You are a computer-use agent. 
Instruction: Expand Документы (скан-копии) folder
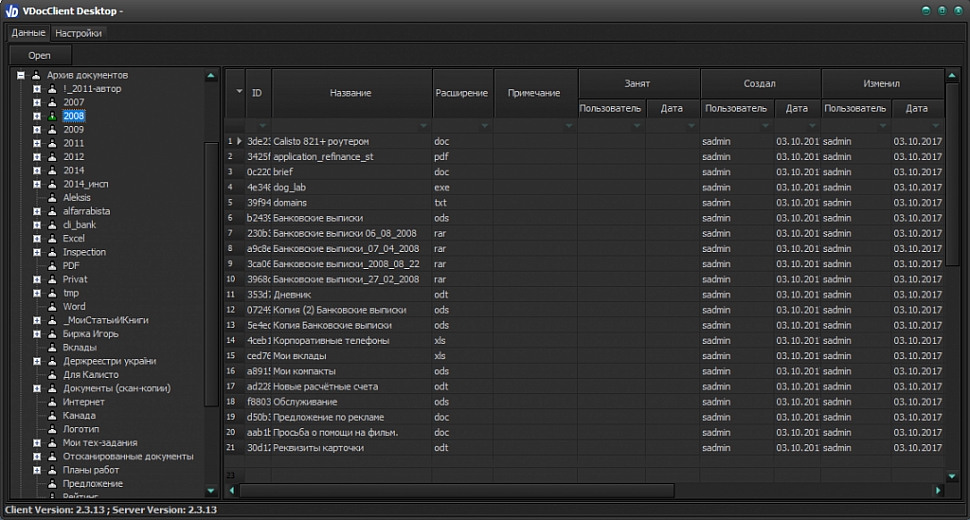coord(36,388)
